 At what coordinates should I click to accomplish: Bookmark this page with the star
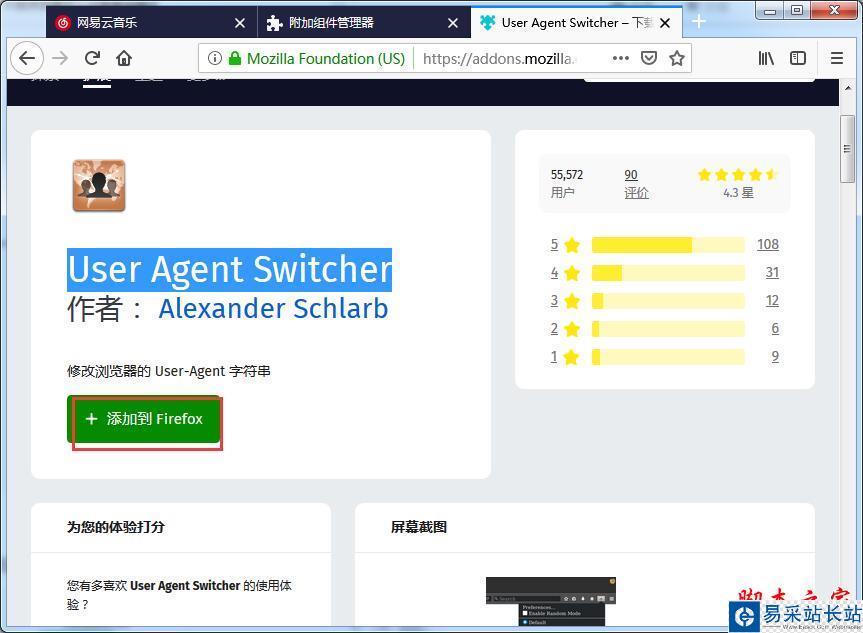pos(677,58)
